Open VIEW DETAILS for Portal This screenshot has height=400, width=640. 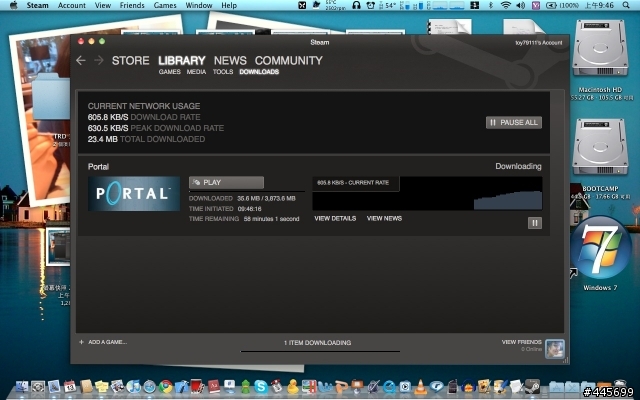(335, 218)
